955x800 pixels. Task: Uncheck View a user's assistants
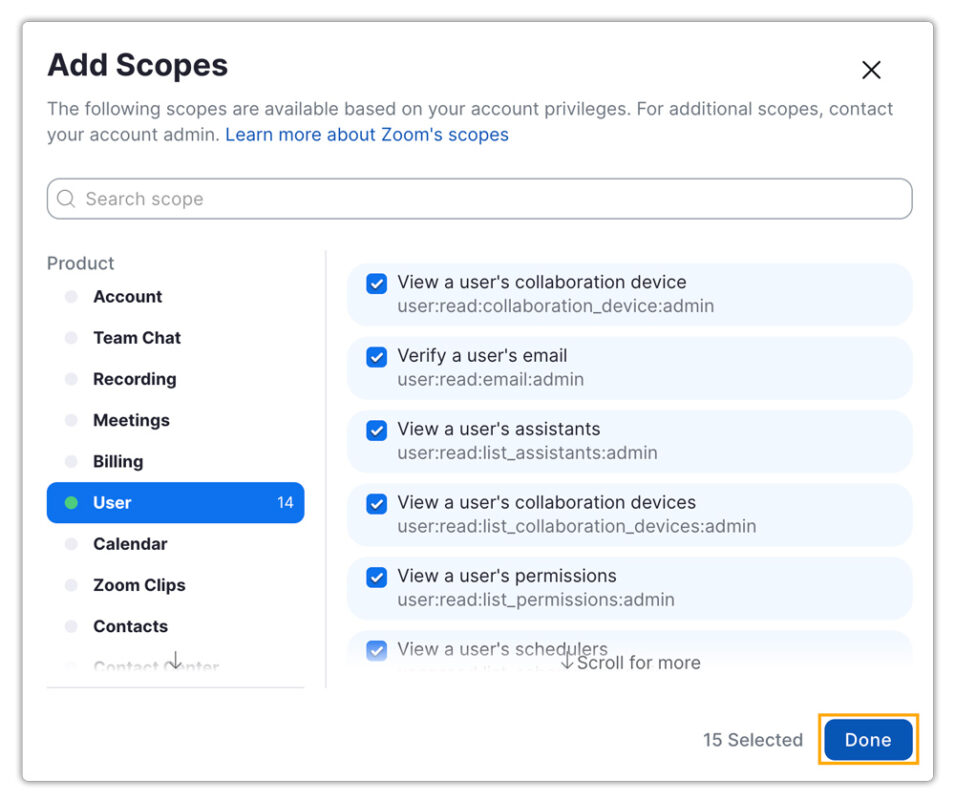pos(375,430)
